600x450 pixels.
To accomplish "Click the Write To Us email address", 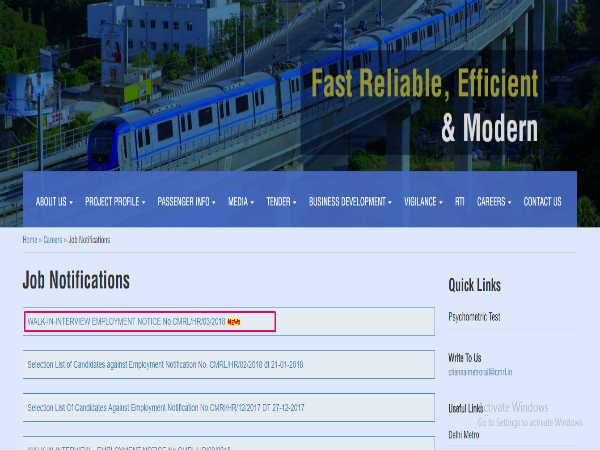I will pyautogui.click(x=480, y=372).
